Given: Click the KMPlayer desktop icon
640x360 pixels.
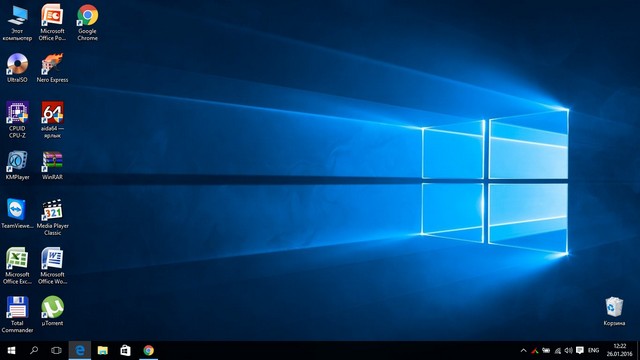Looking at the screenshot, I should pos(17,165).
